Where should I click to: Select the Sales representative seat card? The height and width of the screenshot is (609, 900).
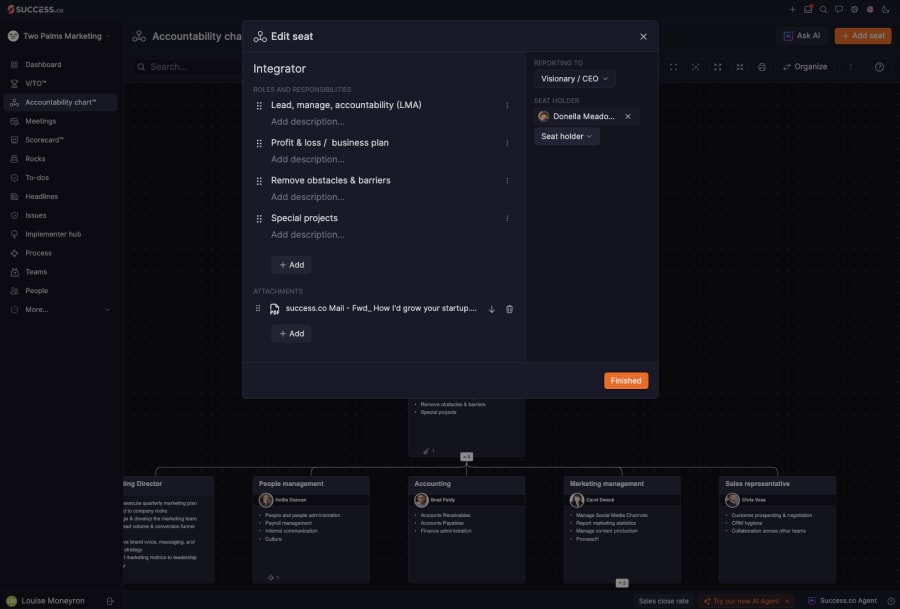coord(777,529)
